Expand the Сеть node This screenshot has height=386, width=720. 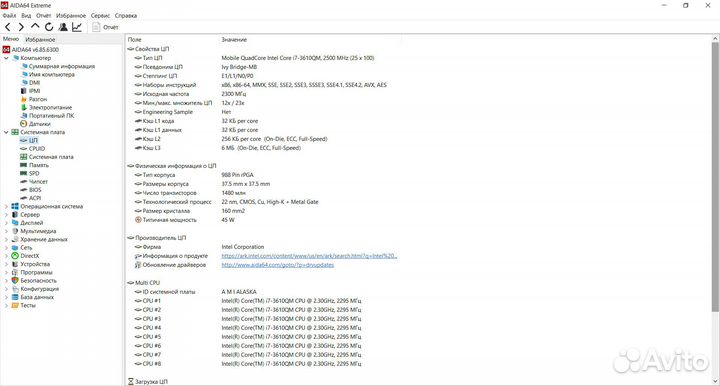tap(6, 248)
